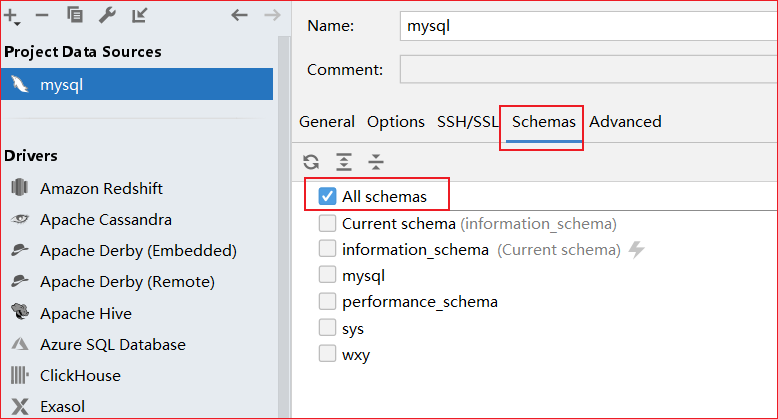Image resolution: width=778 pixels, height=419 pixels.
Task: Check the wxy schema checkbox
Action: (327, 354)
